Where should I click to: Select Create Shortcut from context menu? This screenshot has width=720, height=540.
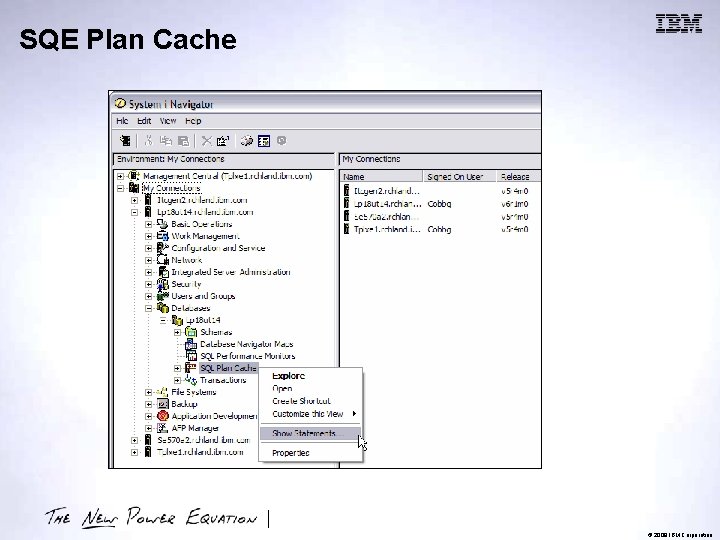tap(301, 401)
